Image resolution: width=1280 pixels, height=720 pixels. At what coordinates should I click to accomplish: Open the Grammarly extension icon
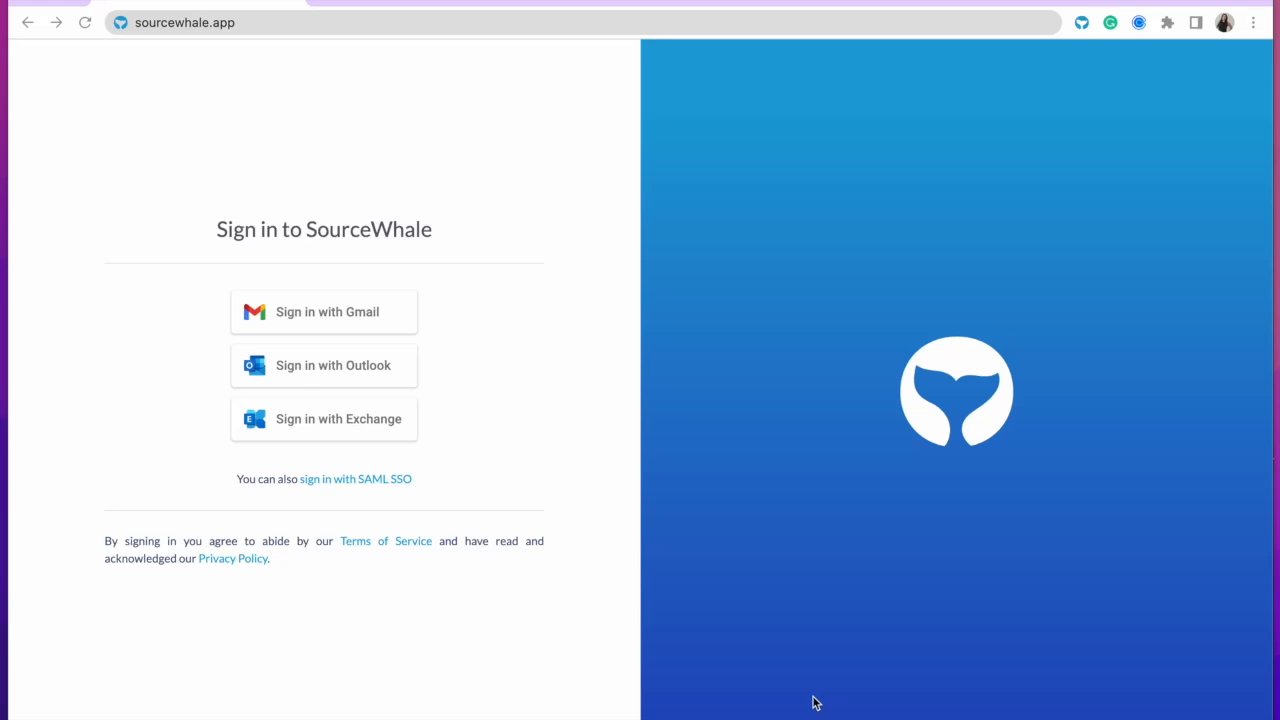1110,22
